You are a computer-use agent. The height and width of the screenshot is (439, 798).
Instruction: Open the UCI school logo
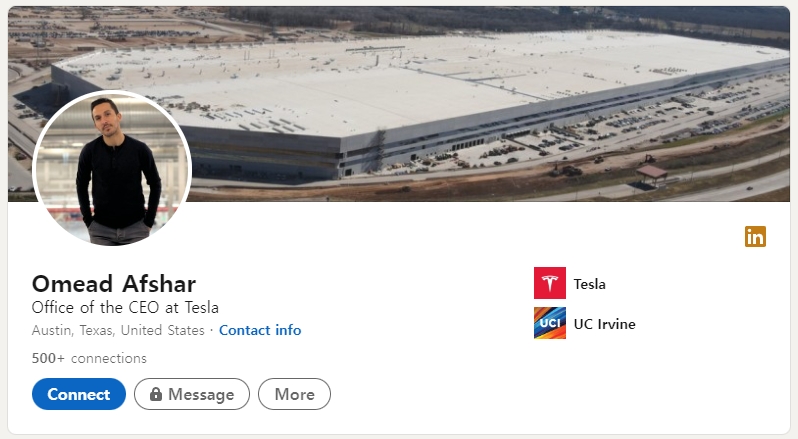pos(550,323)
